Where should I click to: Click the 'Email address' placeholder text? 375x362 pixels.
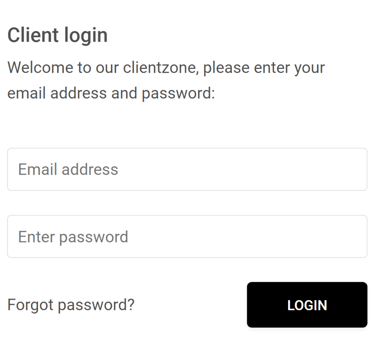point(68,169)
